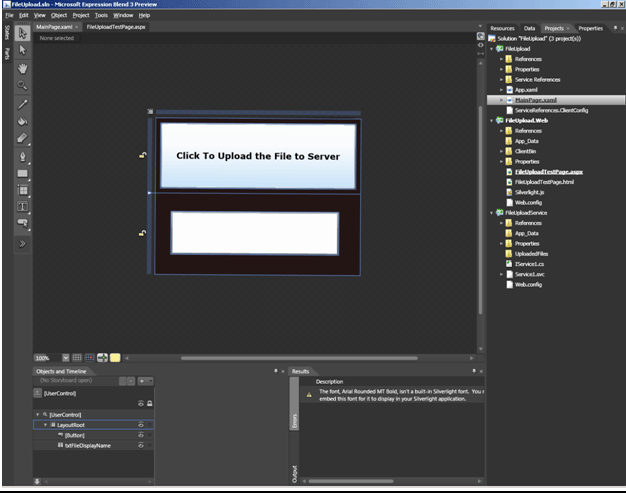The width and height of the screenshot is (626, 493).
Task: Close the MainPage.xaml document tab
Action: (x=77, y=27)
